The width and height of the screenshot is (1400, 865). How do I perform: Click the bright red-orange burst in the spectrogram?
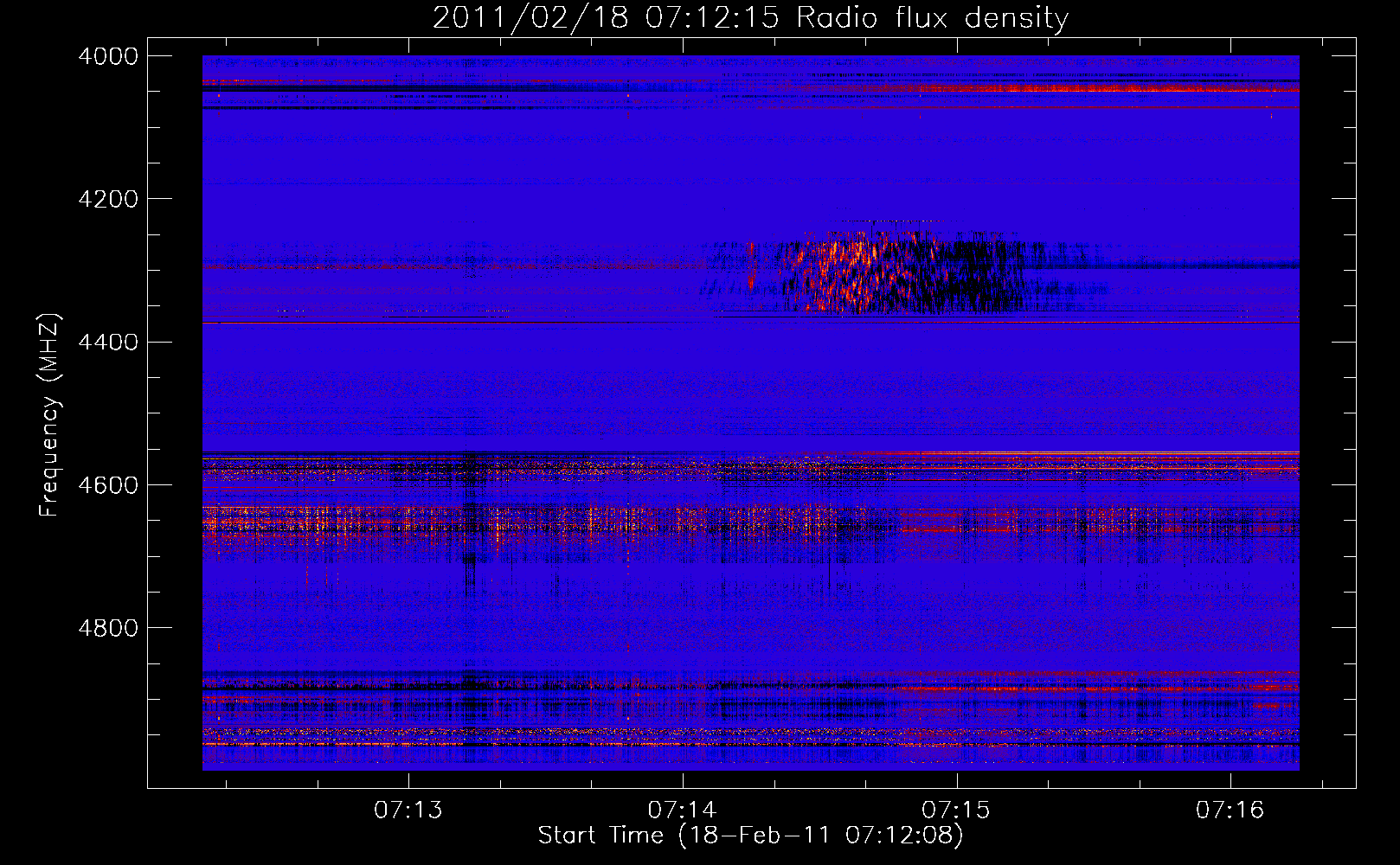click(852, 270)
